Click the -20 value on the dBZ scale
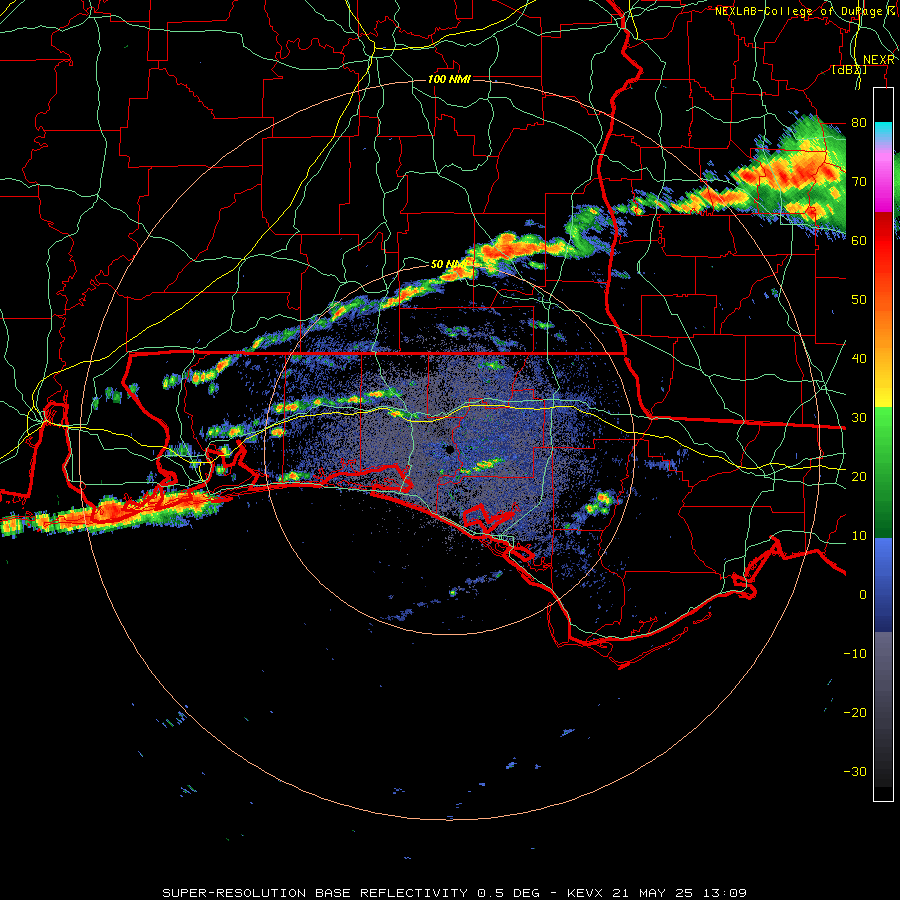The height and width of the screenshot is (900, 900). pos(855,712)
